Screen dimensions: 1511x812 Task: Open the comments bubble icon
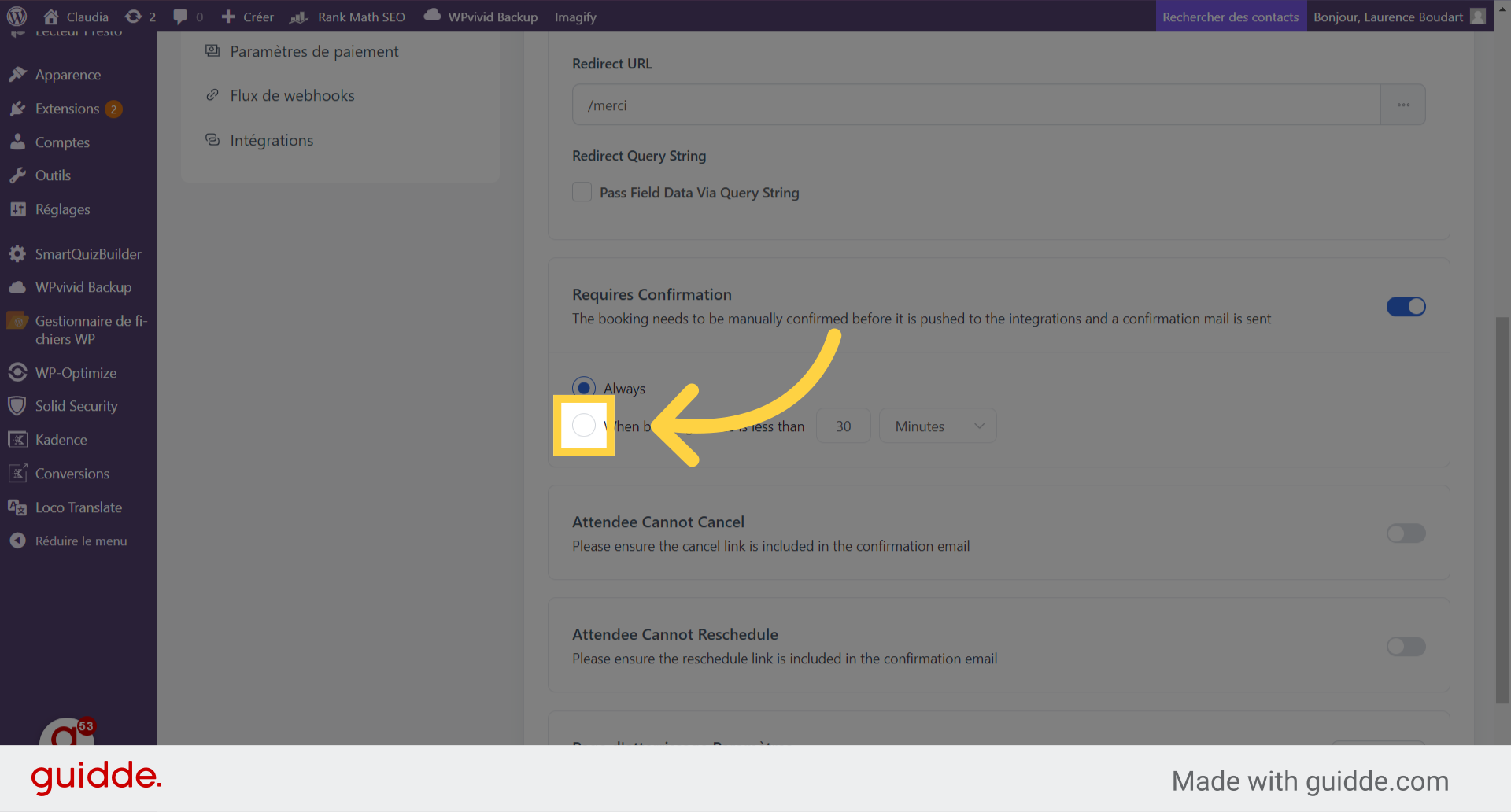(180, 17)
